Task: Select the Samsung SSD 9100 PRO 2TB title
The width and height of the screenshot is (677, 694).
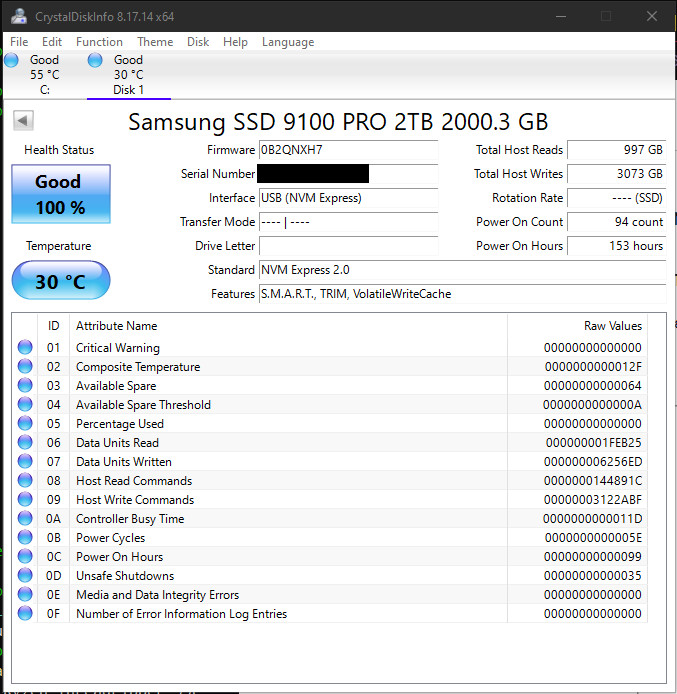Action: [x=338, y=121]
